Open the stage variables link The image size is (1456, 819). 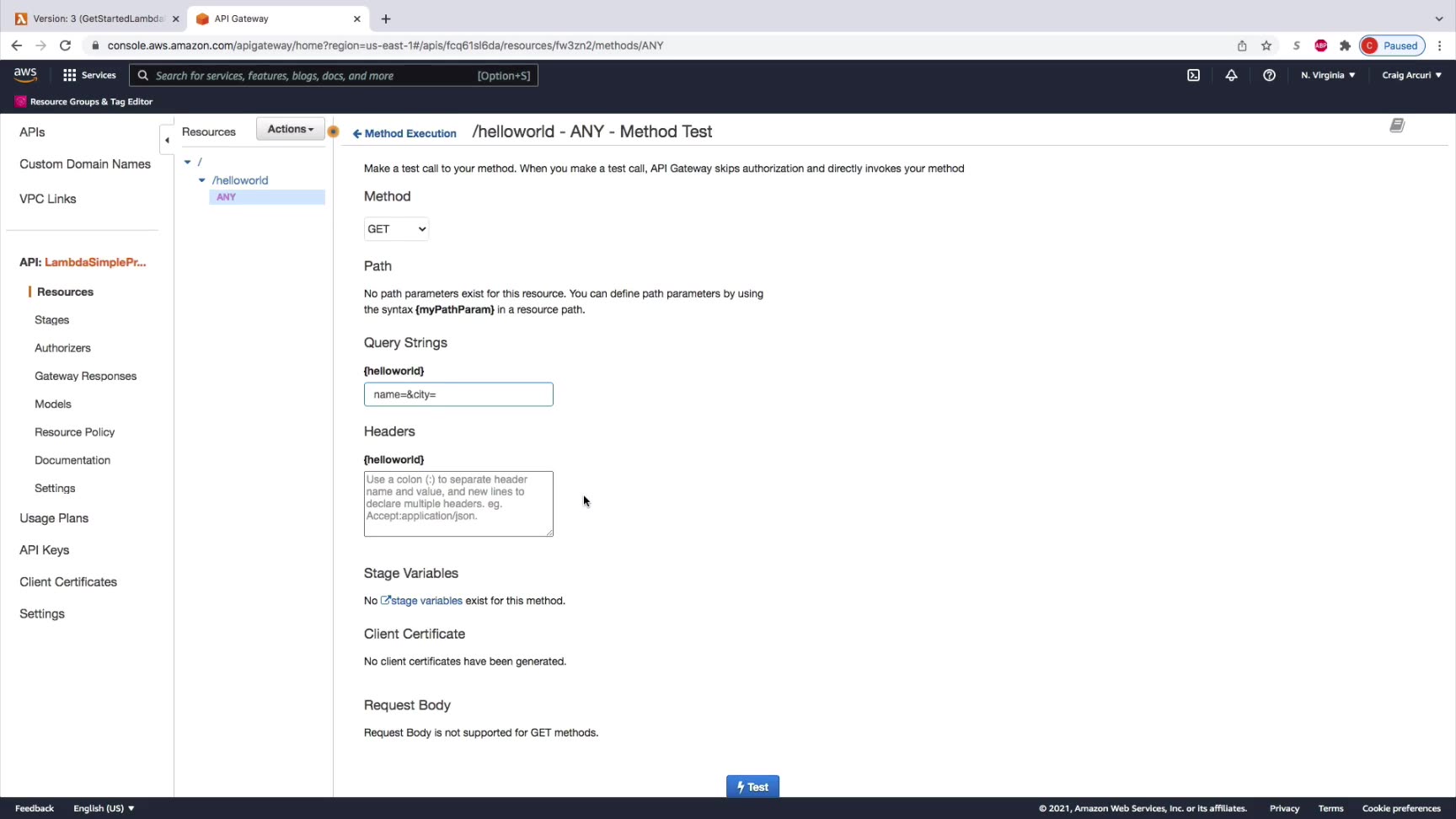coord(421,601)
